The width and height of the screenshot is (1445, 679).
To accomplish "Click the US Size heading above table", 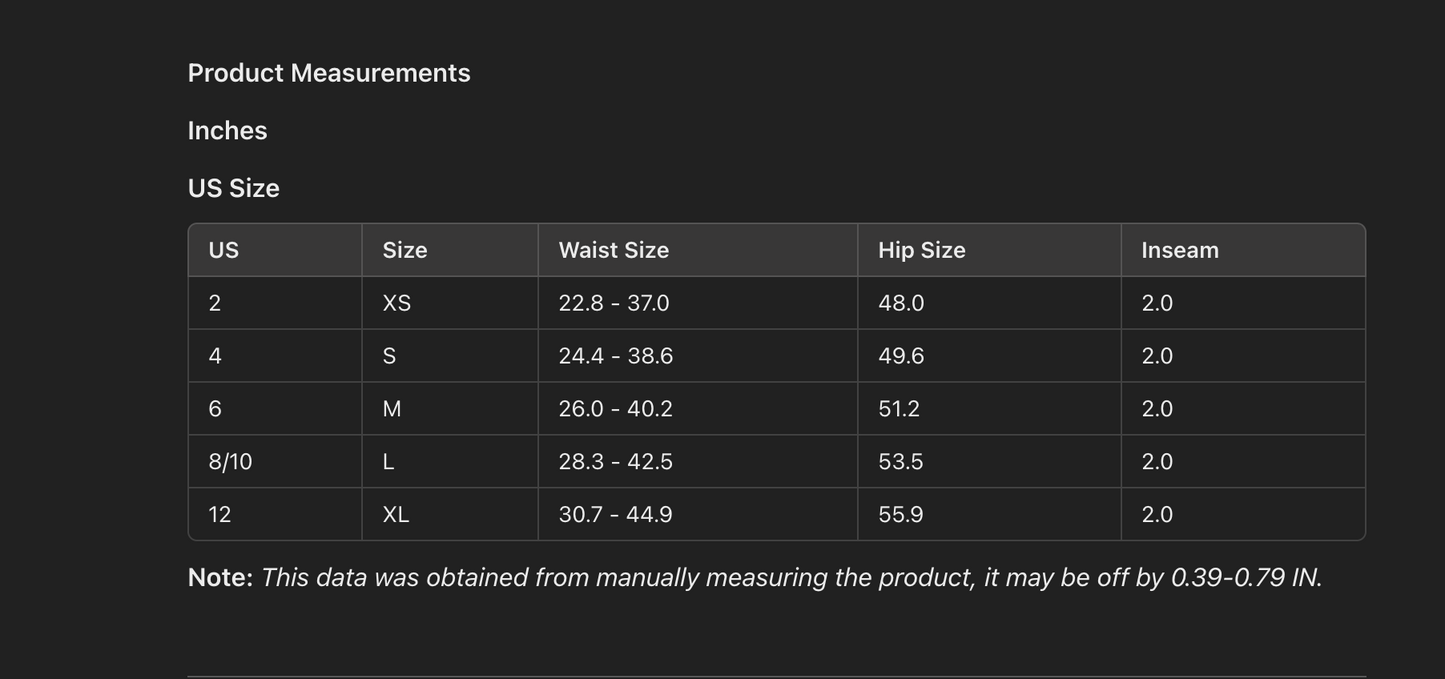I will pyautogui.click(x=233, y=189).
